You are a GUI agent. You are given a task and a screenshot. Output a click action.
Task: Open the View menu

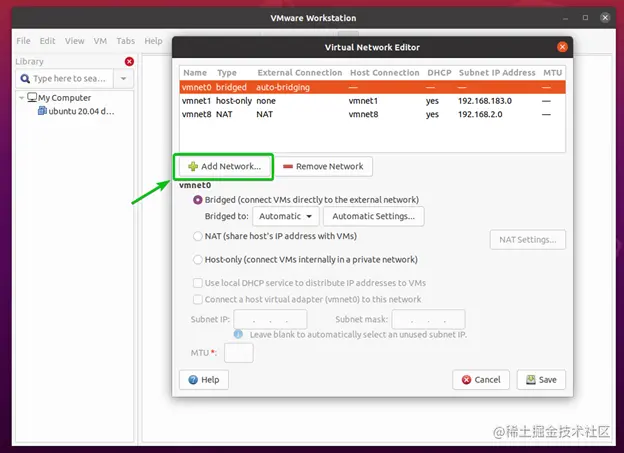pos(74,41)
